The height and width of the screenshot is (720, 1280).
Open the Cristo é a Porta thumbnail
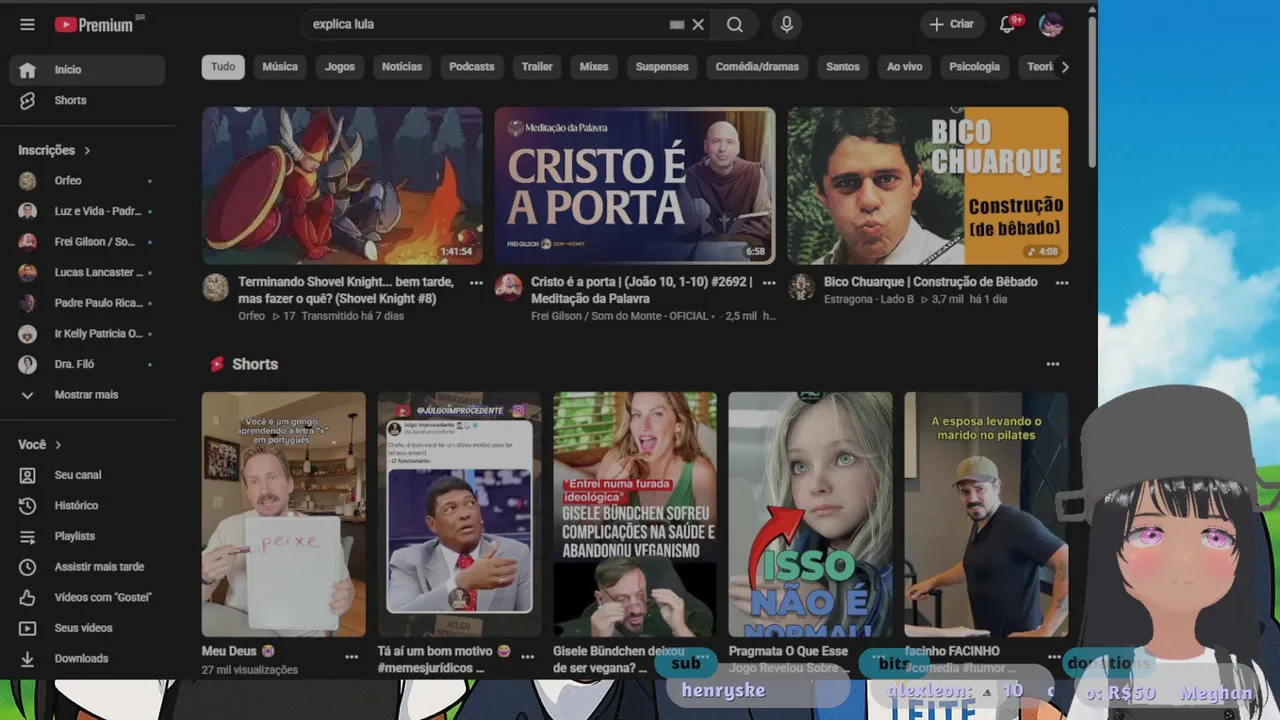(635, 186)
